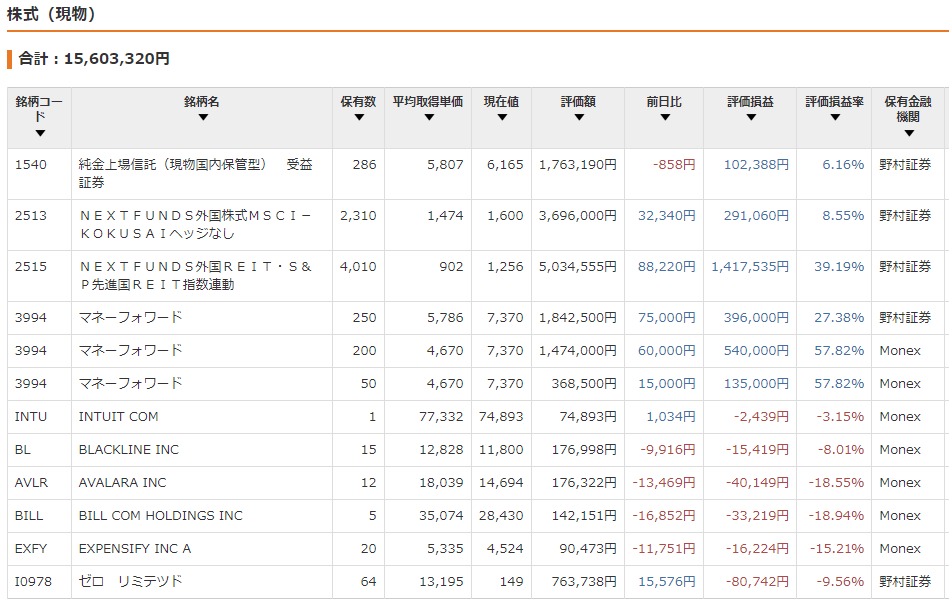This screenshot has width=949, height=604.
Task: Sort by 評価損益 column arrow
Action: click(751, 117)
